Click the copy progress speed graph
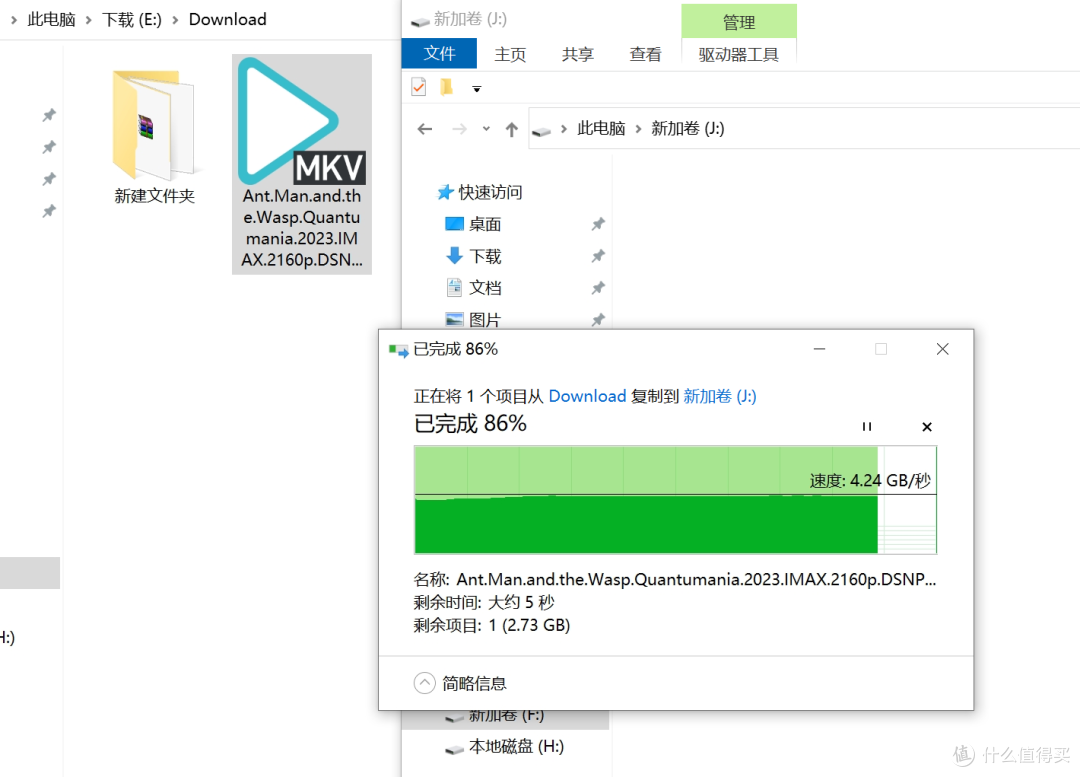The height and width of the screenshot is (777, 1080). click(675, 499)
